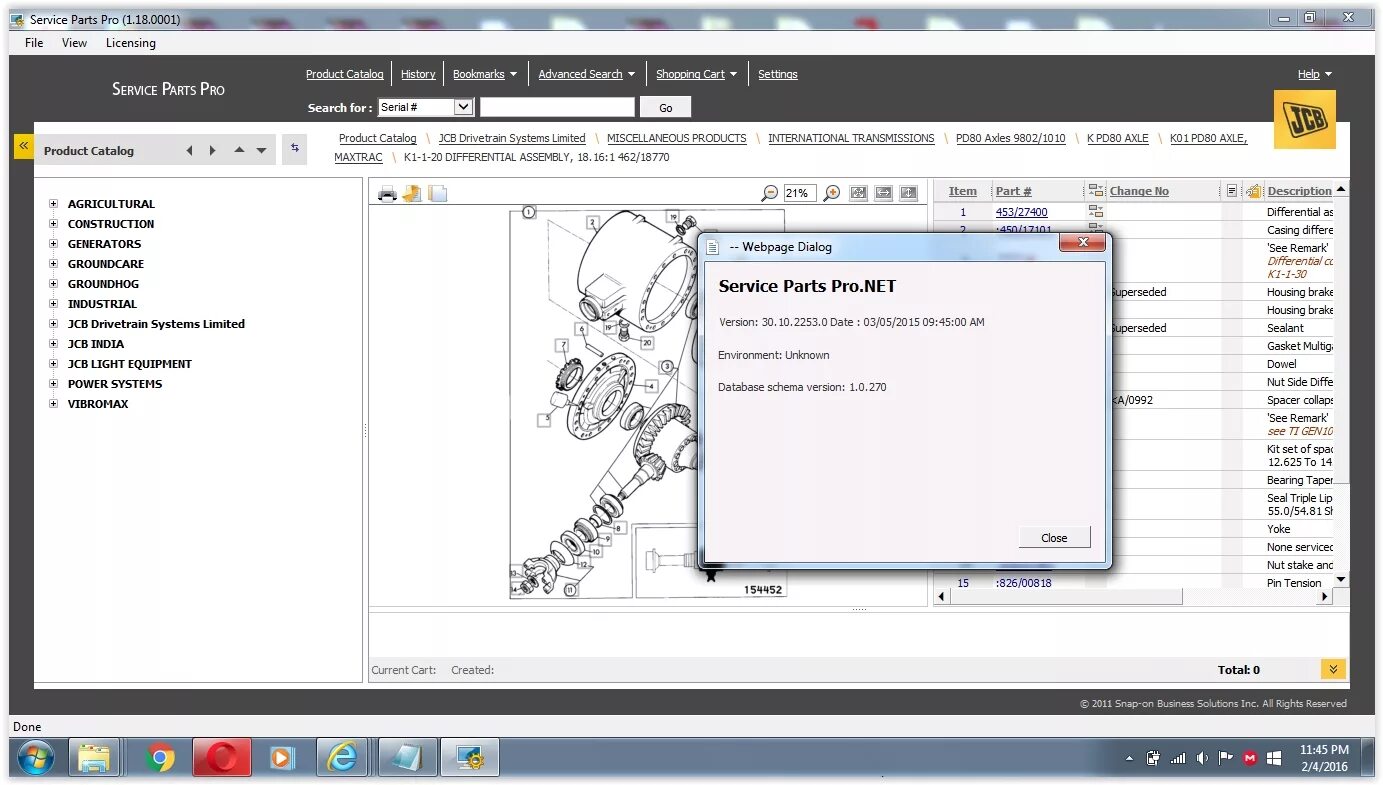
Task: Expand JCB Drivetrain Systems Limited node
Action: [x=54, y=324]
